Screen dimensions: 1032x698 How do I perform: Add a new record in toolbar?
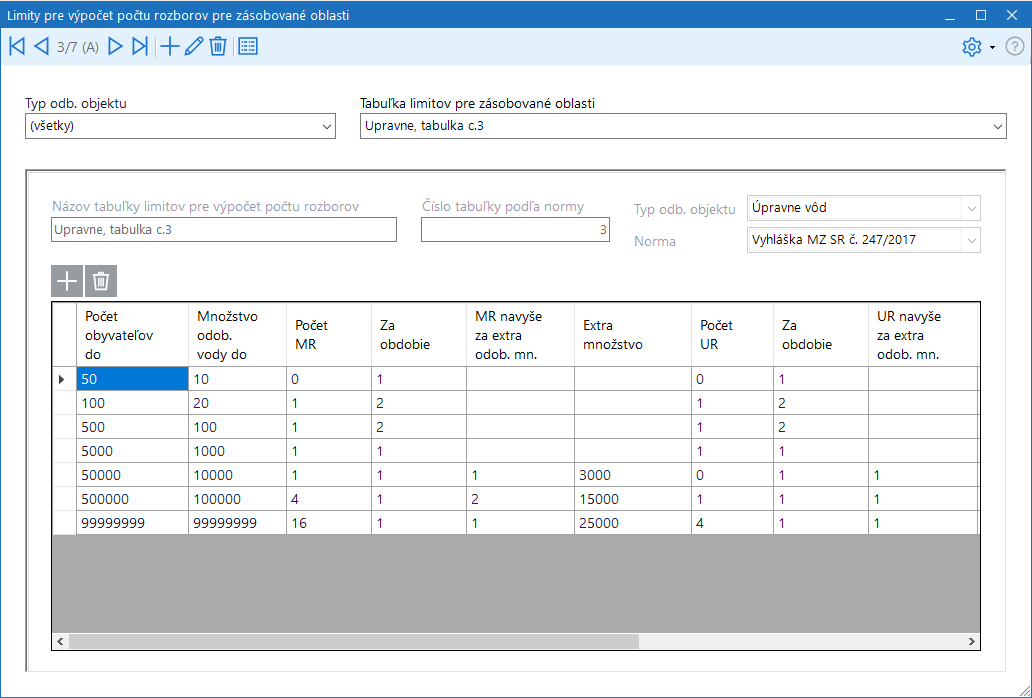pos(170,46)
